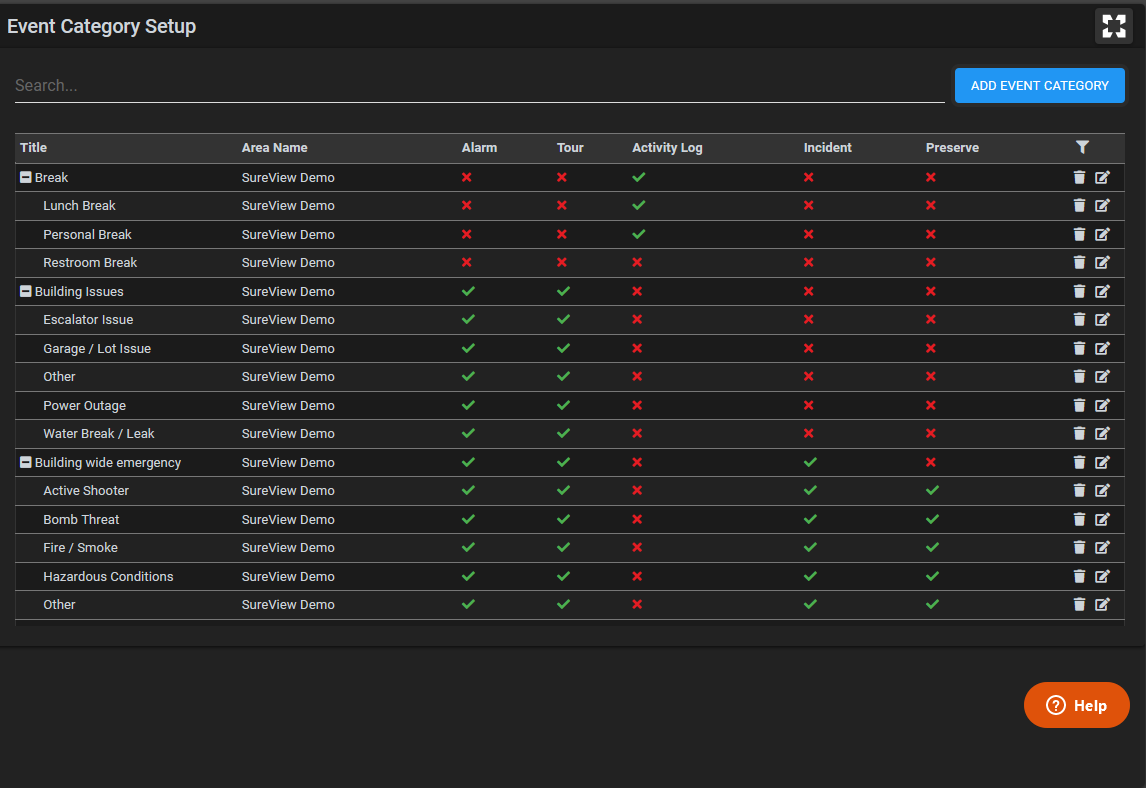Delete the Lunch Break row

click(x=1079, y=205)
